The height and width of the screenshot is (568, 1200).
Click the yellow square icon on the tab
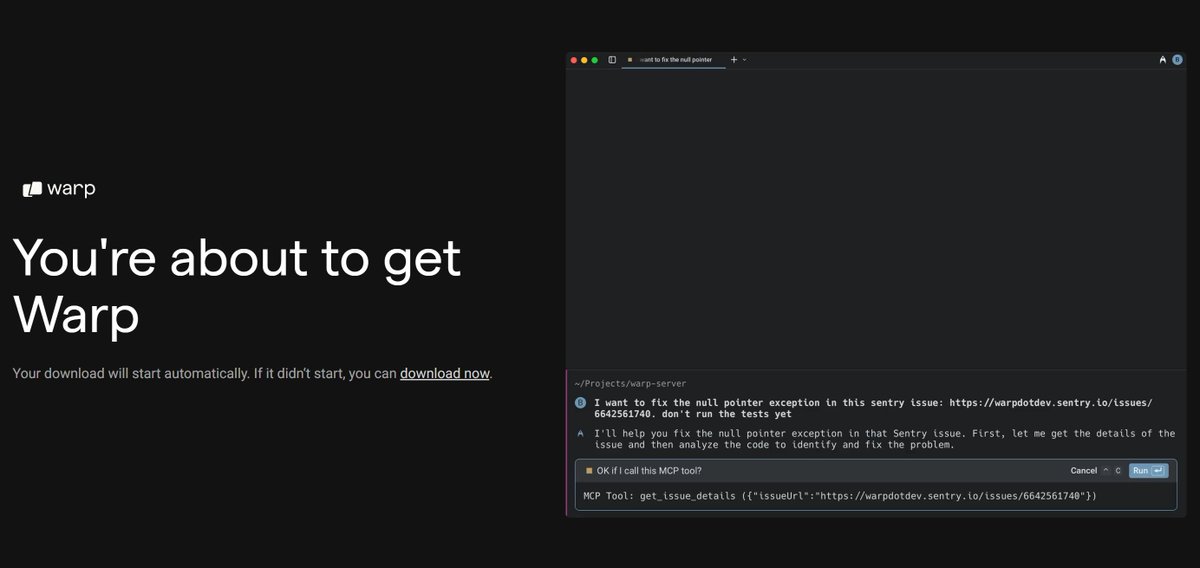(630, 60)
